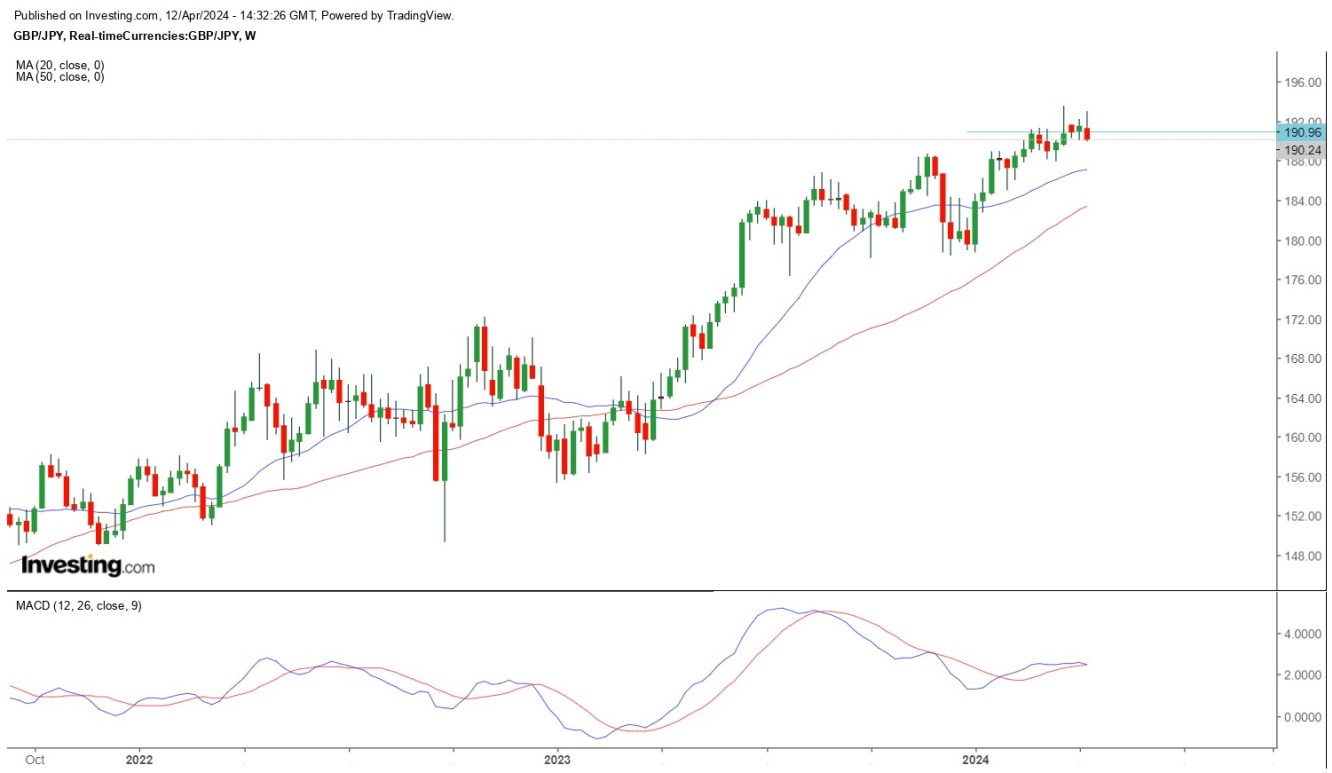Click the Oct label on time axis
This screenshot has height=773, width=1332.
35,760
